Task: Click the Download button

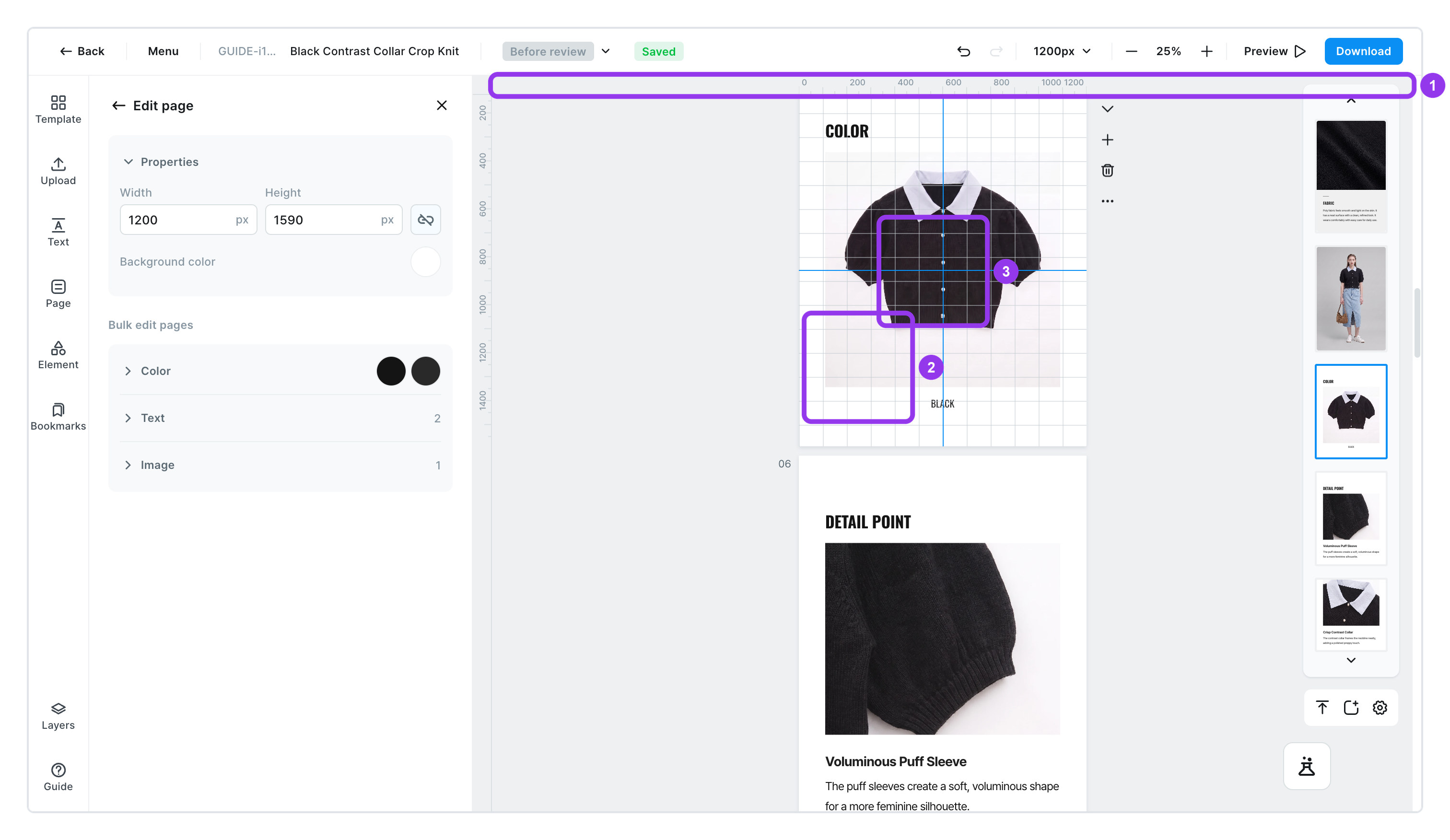Action: [x=1363, y=51]
